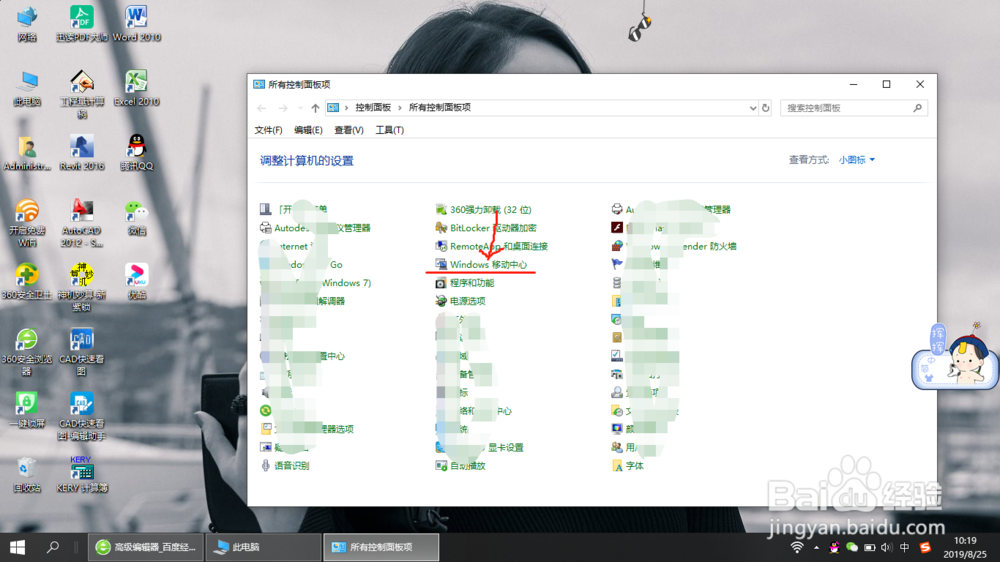Image resolution: width=1000 pixels, height=562 pixels.
Task: Click the Back navigation arrow
Action: pos(261,108)
